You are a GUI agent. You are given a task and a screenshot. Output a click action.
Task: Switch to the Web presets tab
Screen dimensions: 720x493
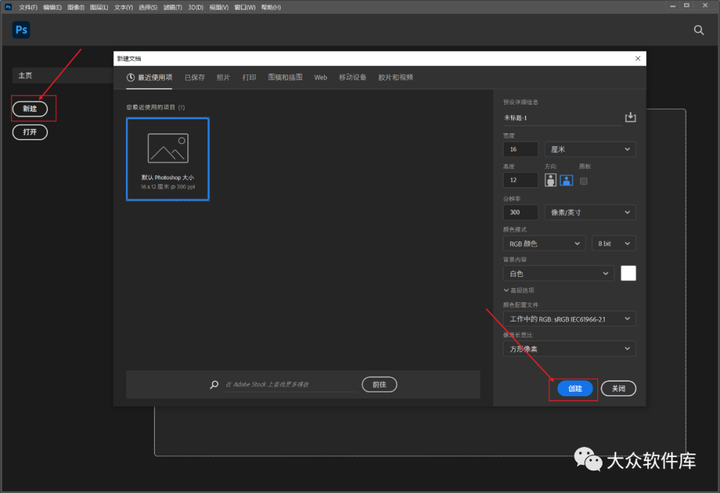(321, 78)
